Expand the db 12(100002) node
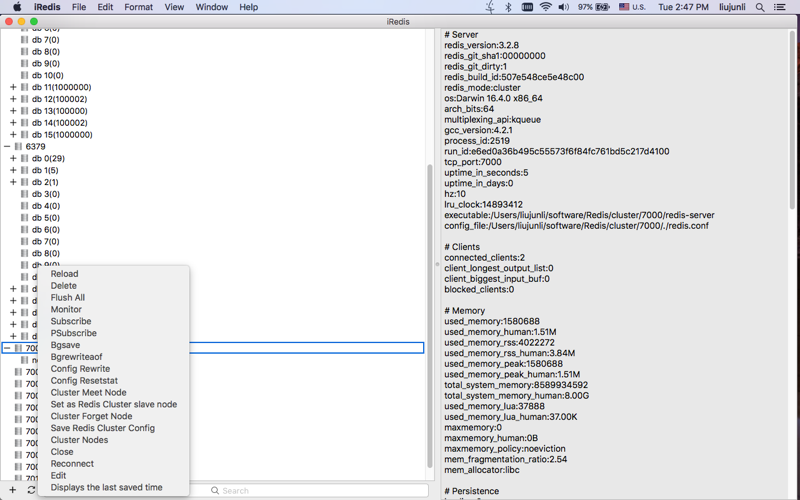This screenshot has height=500, width=800. pyautogui.click(x=13, y=99)
